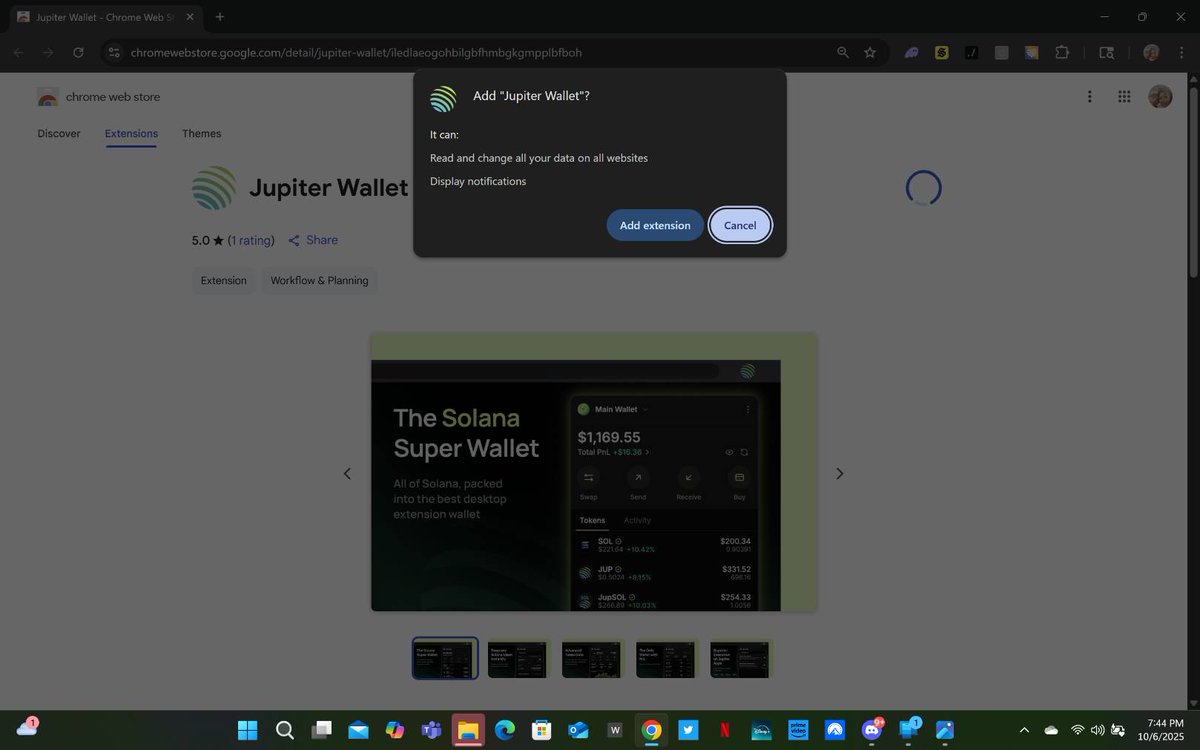1200x750 pixels.
Task: Open the dark slash extension icon
Action: click(971, 52)
